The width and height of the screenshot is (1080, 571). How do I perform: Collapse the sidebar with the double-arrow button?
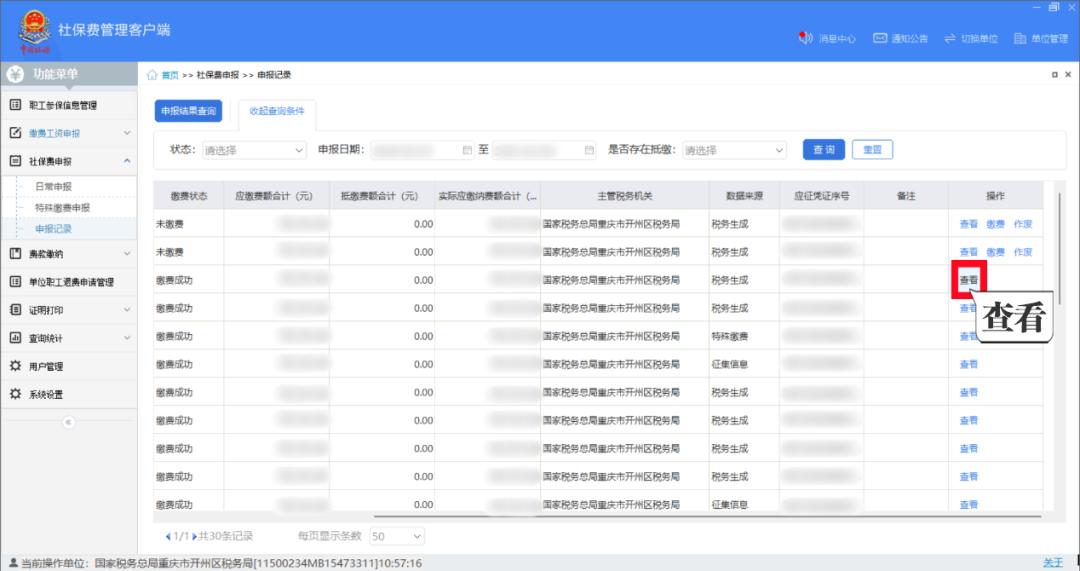coord(68,422)
